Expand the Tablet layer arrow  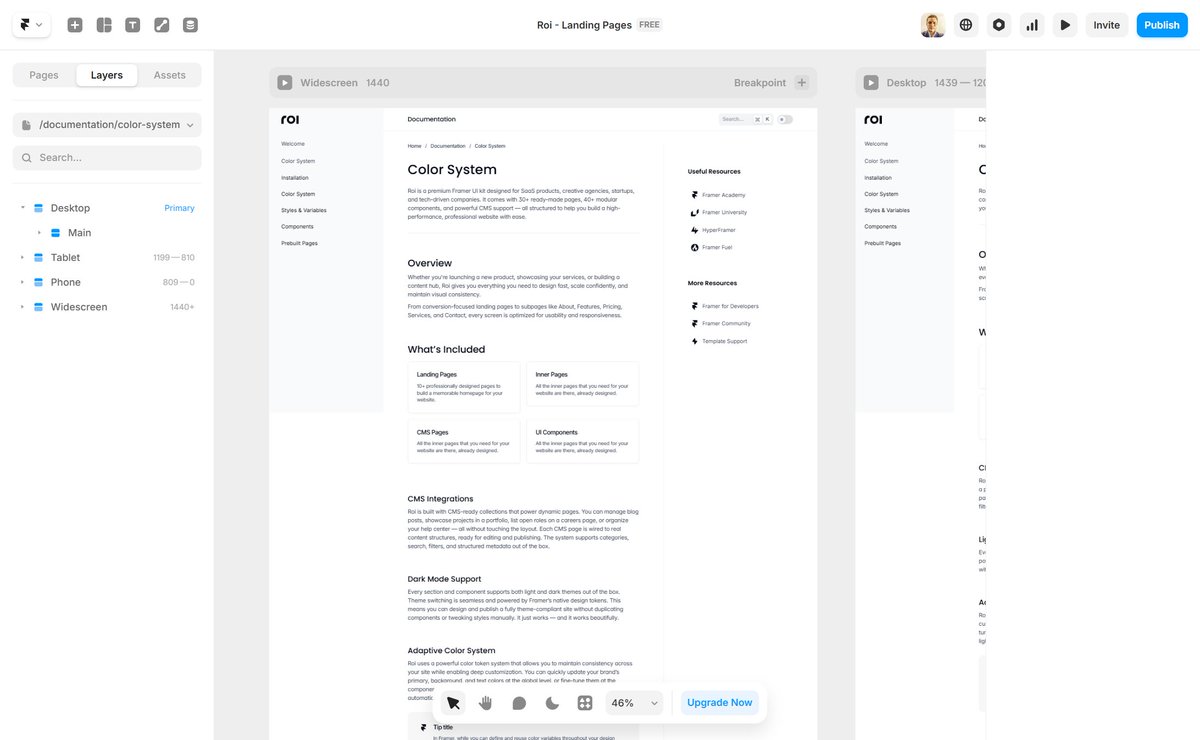(x=23, y=258)
